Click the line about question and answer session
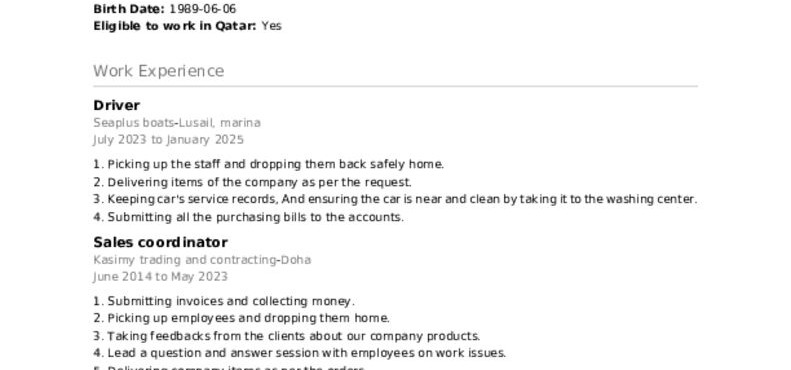791x370 pixels. click(x=300, y=353)
